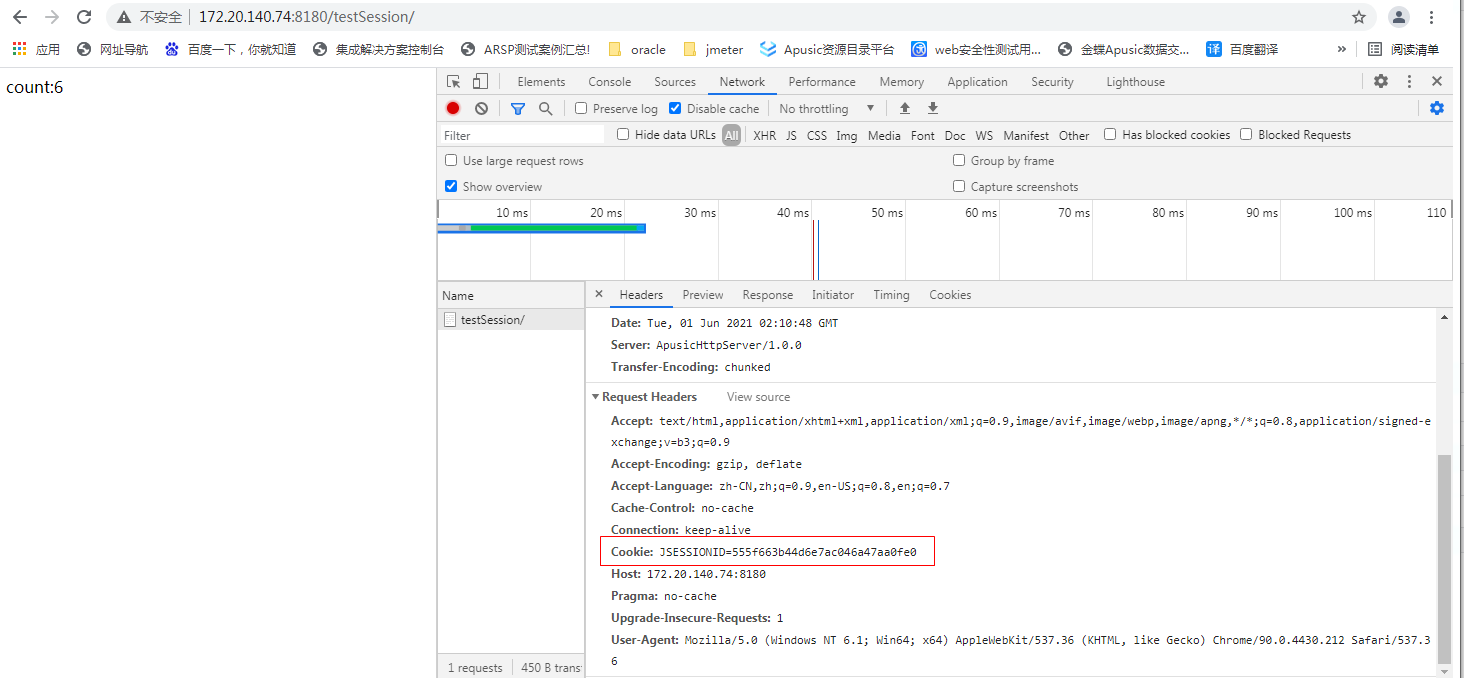Viewport: 1464px width, 678px height.
Task: Toggle the device toolbar icon
Action: coord(480,82)
